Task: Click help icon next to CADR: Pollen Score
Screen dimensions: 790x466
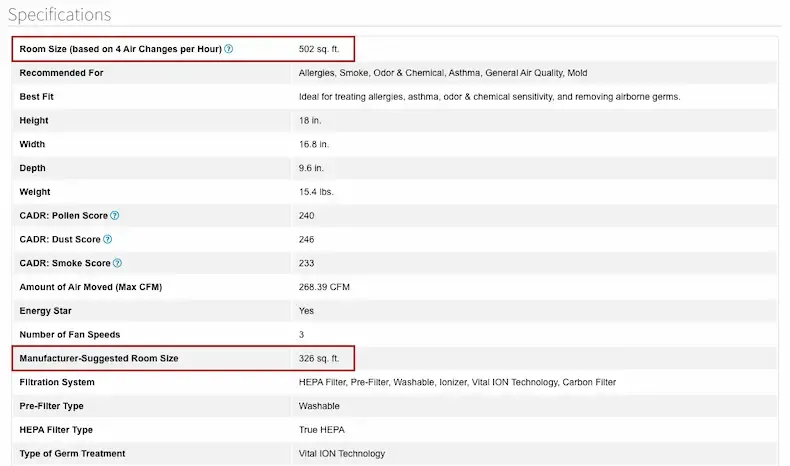Action: point(115,216)
